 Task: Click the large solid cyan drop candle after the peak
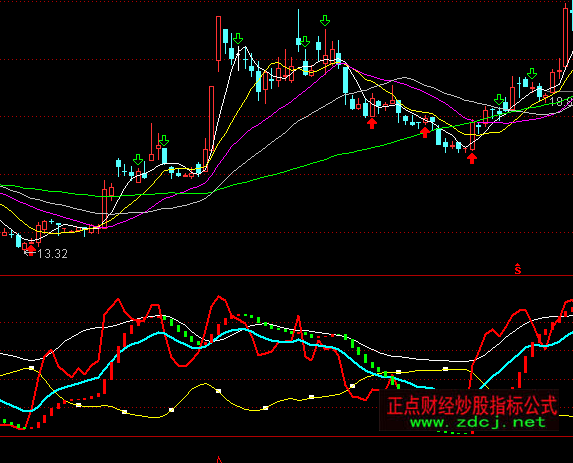tap(345, 80)
